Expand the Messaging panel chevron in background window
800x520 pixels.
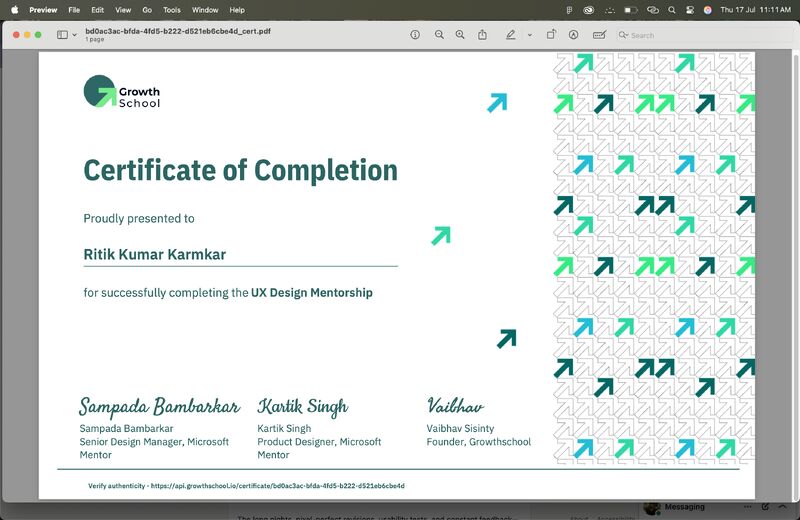point(782,507)
